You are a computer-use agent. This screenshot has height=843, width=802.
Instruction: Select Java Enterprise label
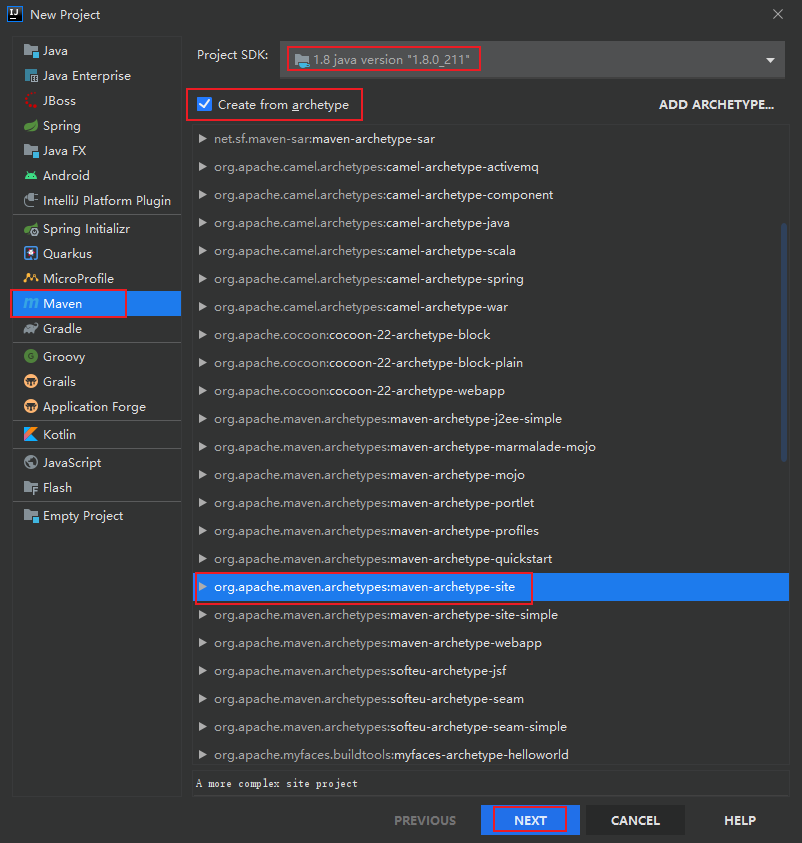click(x=87, y=76)
